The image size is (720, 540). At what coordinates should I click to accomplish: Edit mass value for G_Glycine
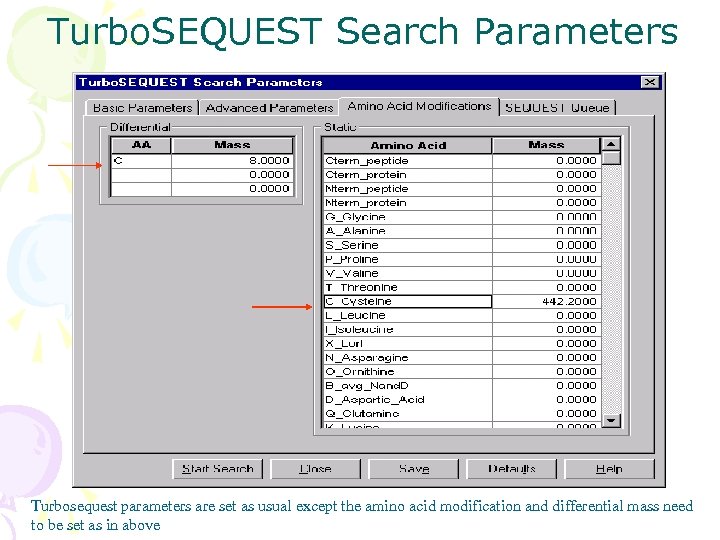[x=546, y=217]
